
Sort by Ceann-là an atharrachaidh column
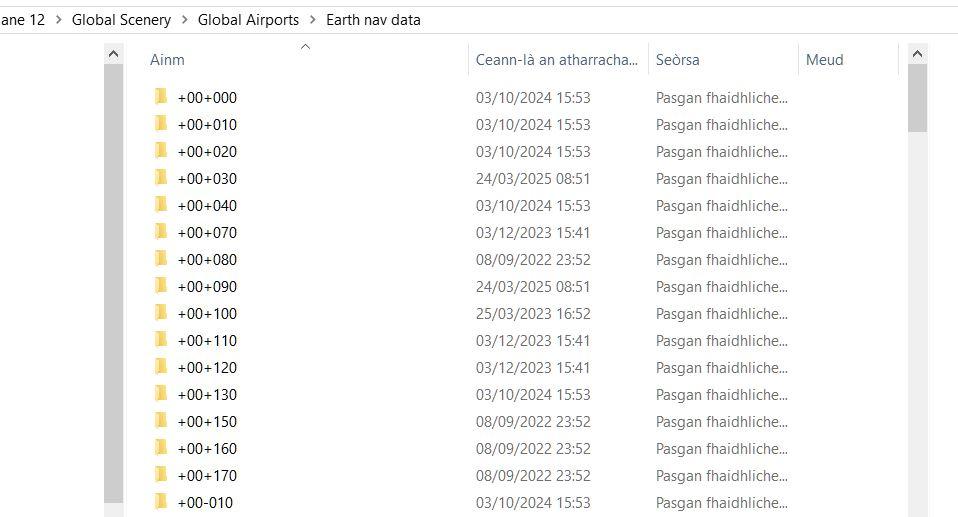coord(556,60)
